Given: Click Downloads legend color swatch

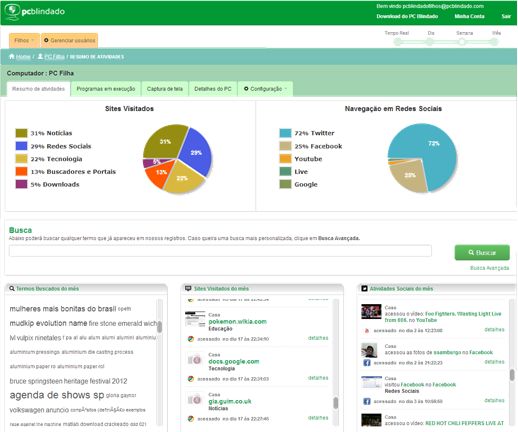Looking at the screenshot, I should (21, 184).
